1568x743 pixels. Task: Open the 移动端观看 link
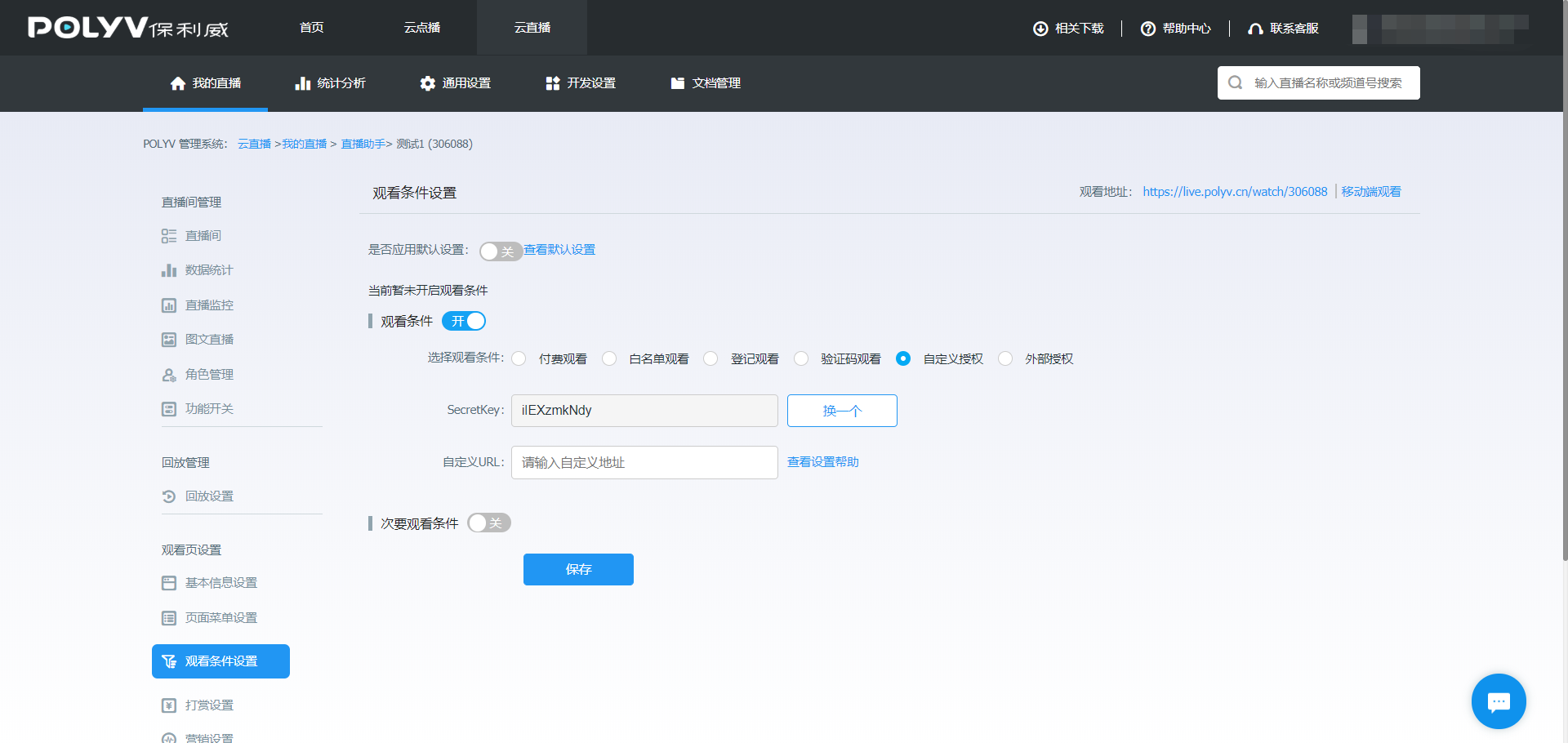pos(1371,192)
